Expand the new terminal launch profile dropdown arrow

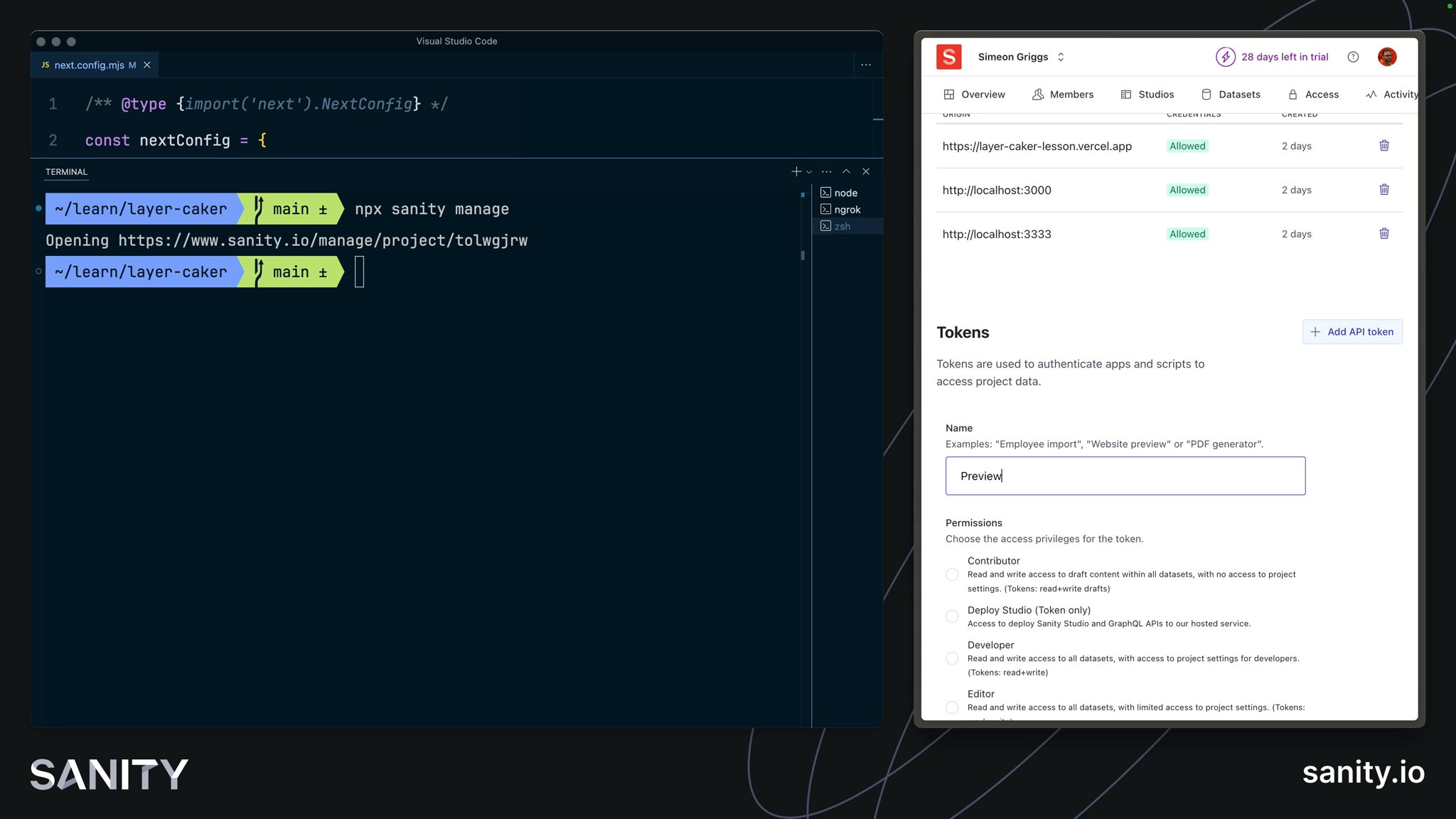point(809,171)
